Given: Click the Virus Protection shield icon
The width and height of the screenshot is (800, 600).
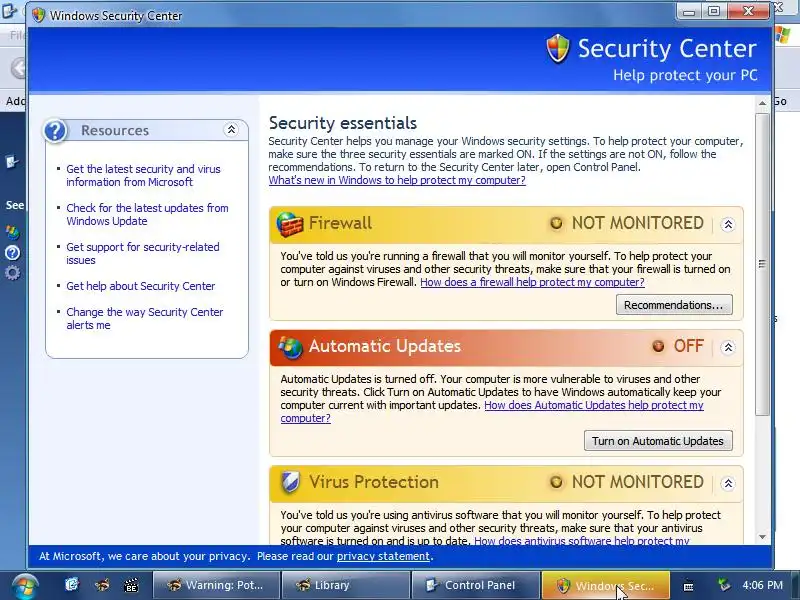Looking at the screenshot, I should pos(290,482).
